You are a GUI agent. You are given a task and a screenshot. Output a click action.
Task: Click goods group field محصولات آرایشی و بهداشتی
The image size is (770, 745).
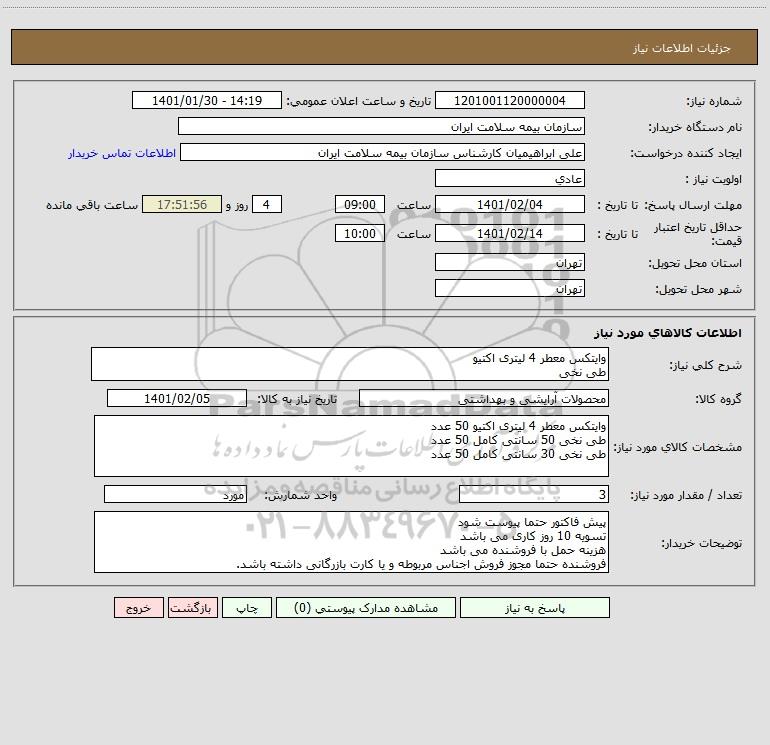pyautogui.click(x=484, y=398)
